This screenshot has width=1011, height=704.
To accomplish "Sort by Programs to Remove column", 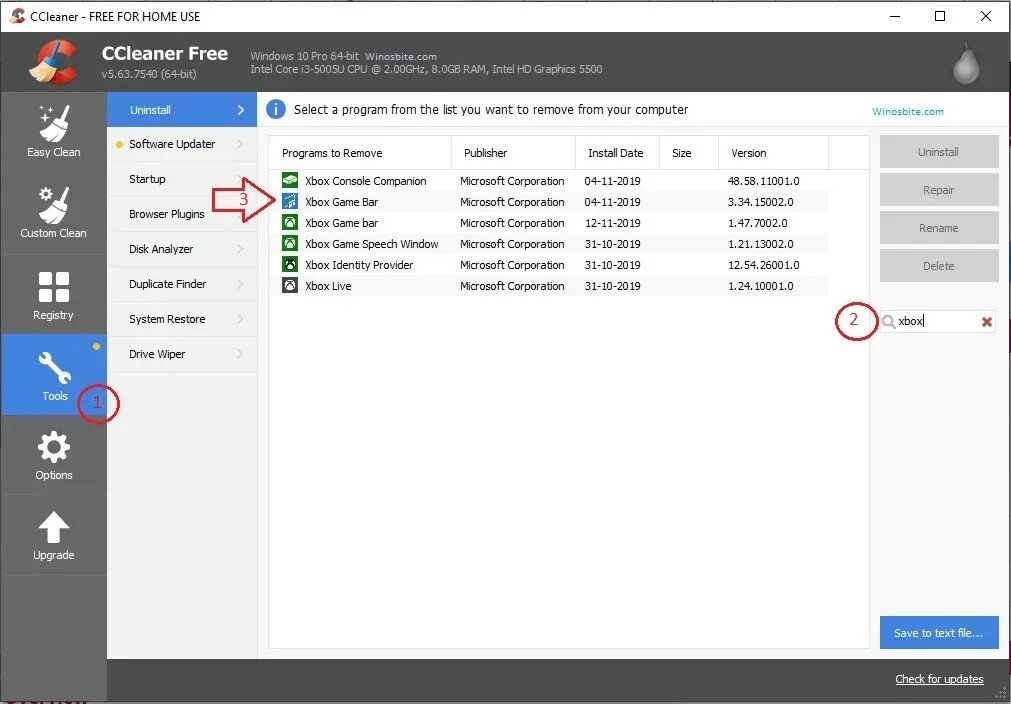I will pyautogui.click(x=360, y=153).
